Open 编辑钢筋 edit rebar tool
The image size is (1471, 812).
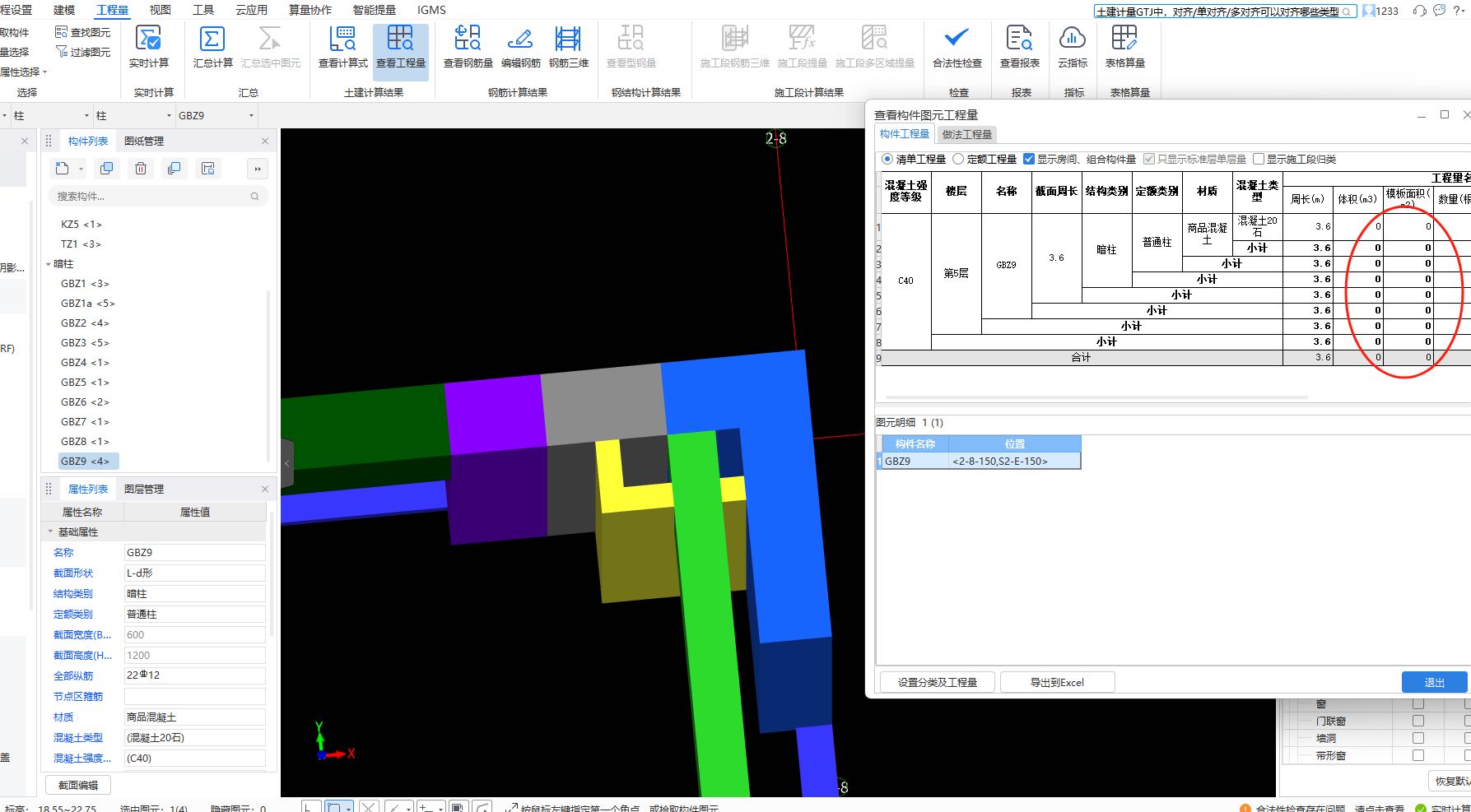click(520, 47)
